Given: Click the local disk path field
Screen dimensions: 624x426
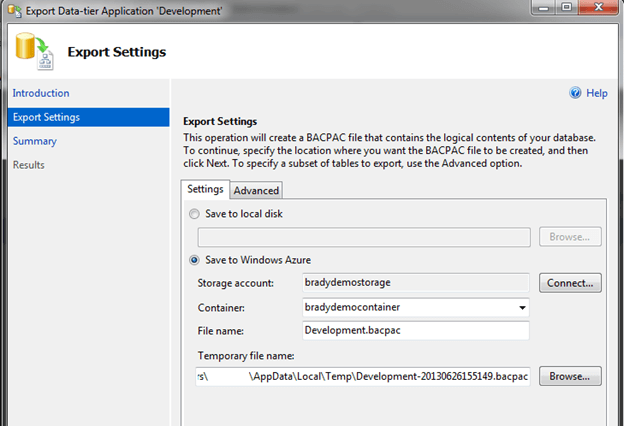Looking at the screenshot, I should click(364, 237).
